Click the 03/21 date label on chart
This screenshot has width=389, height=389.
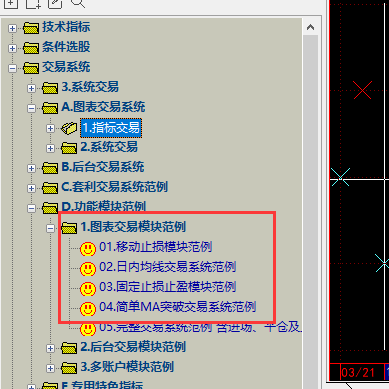click(x=358, y=373)
